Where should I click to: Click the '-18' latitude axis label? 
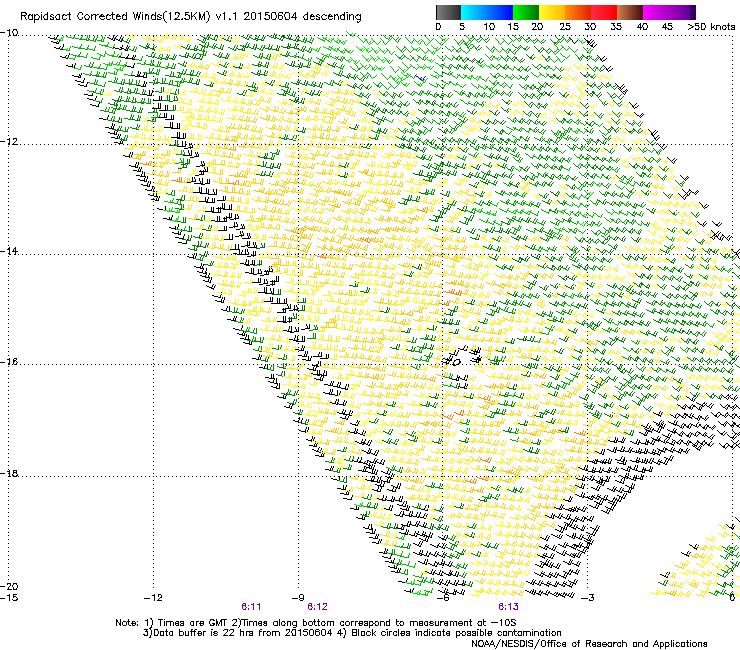(x=9, y=473)
